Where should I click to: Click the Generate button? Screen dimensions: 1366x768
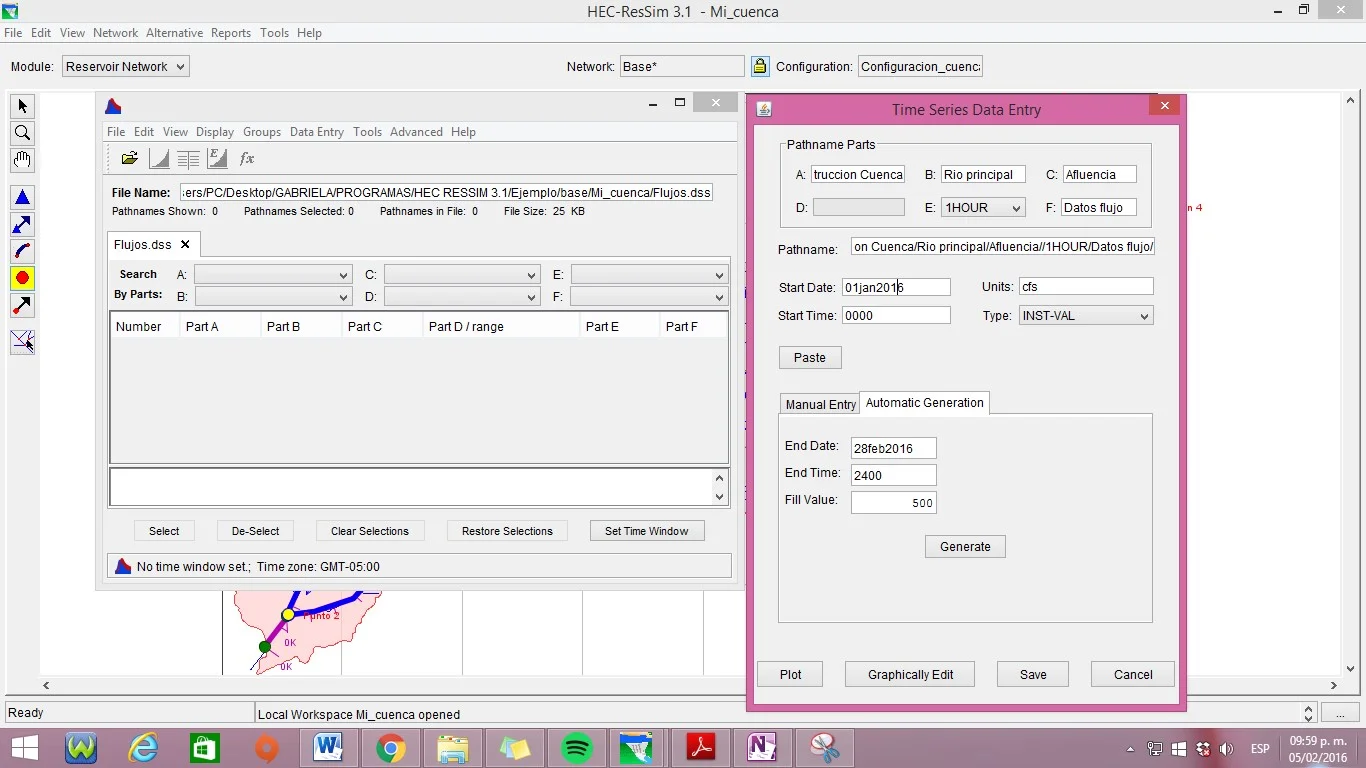965,546
